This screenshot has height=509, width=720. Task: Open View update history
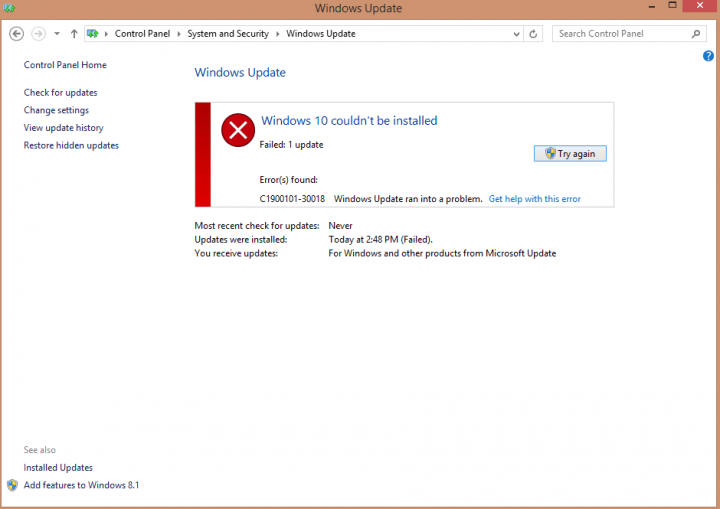point(63,128)
